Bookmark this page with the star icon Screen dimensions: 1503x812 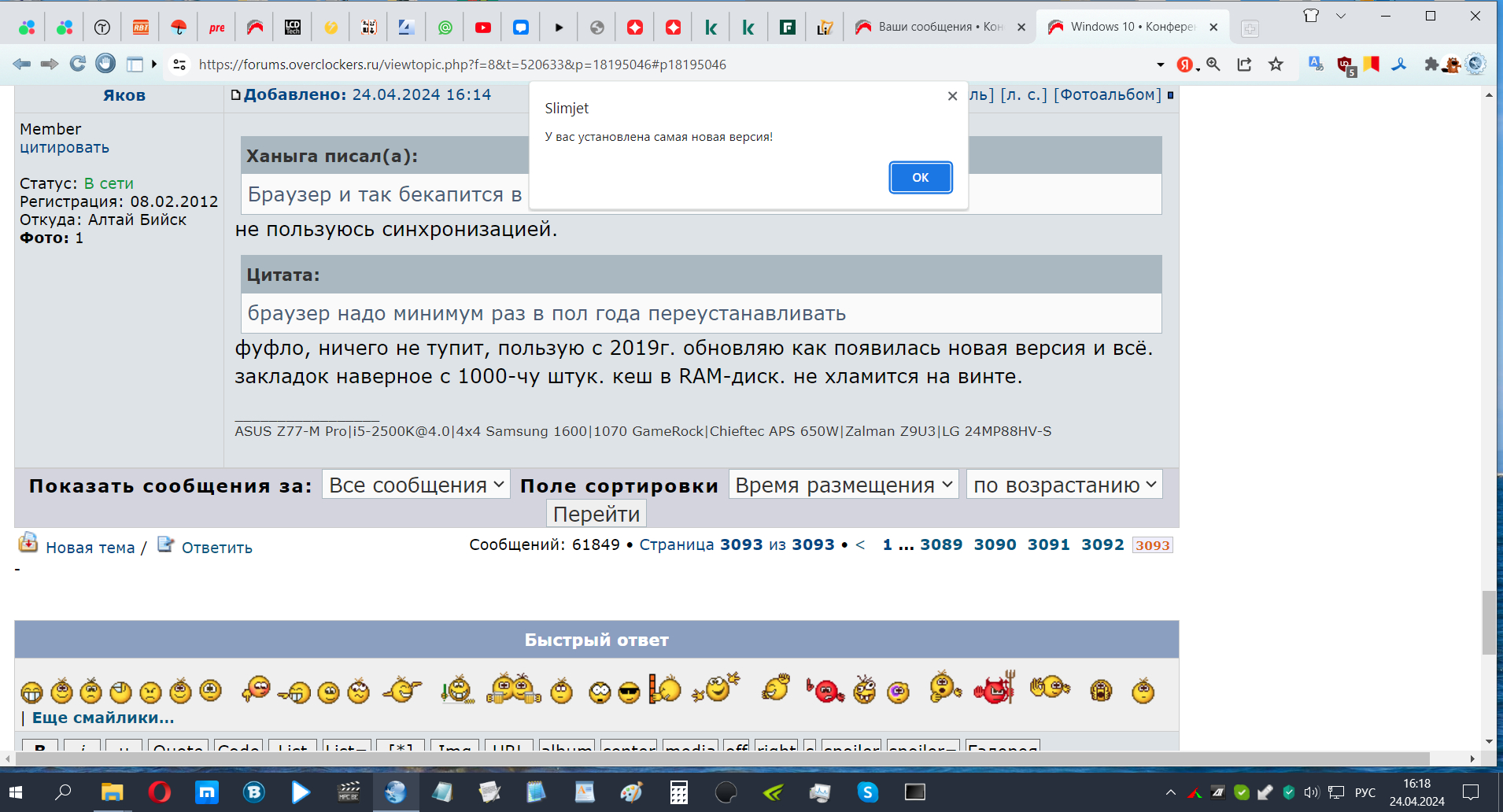tap(1276, 65)
